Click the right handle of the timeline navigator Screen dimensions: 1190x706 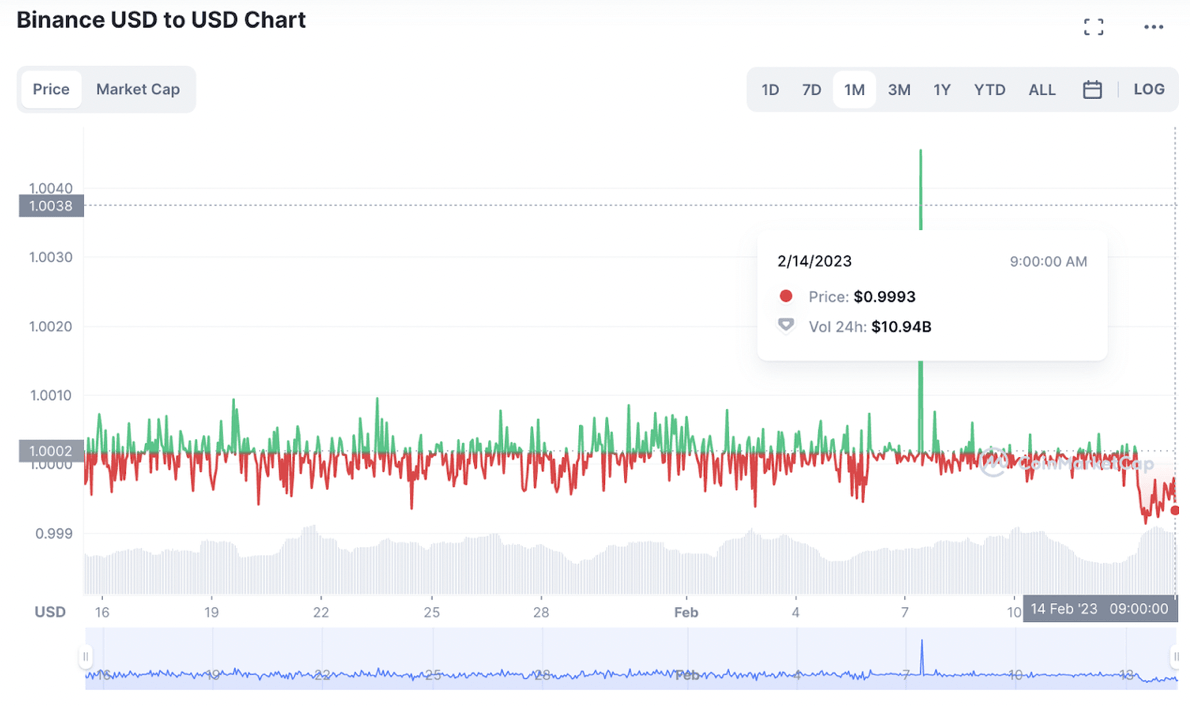coord(1174,657)
